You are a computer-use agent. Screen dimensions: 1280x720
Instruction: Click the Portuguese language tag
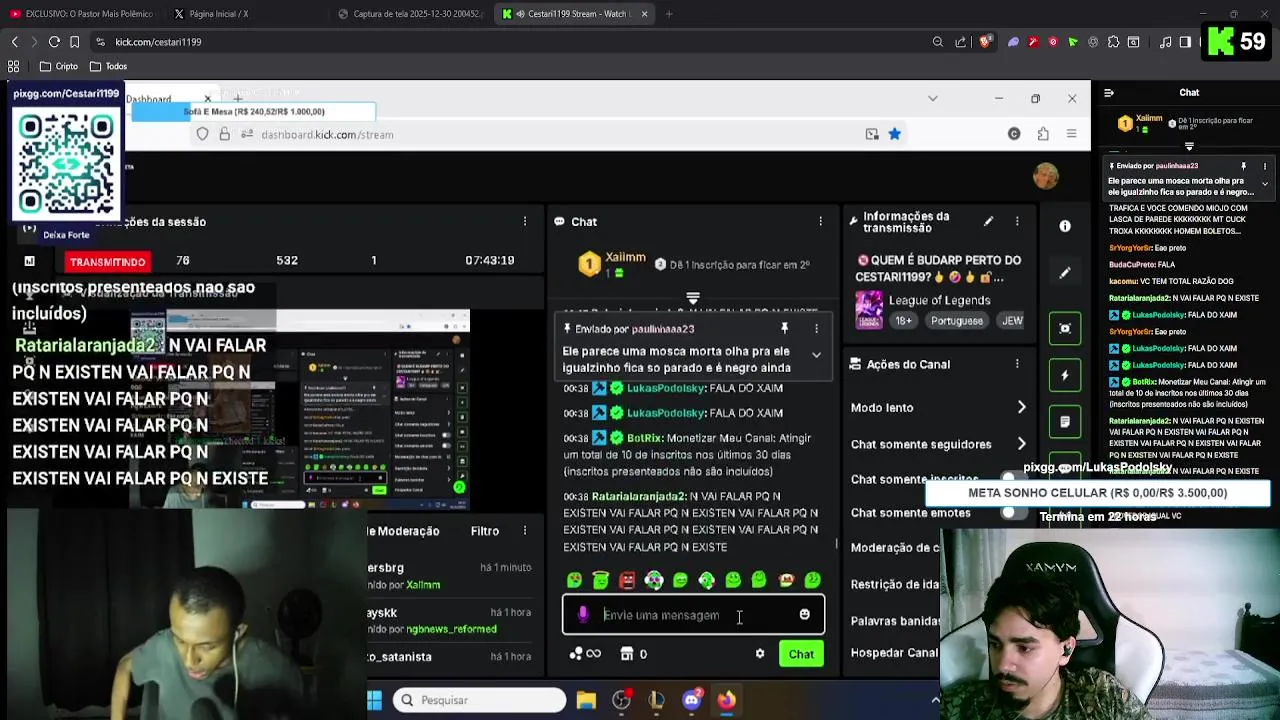[956, 321]
